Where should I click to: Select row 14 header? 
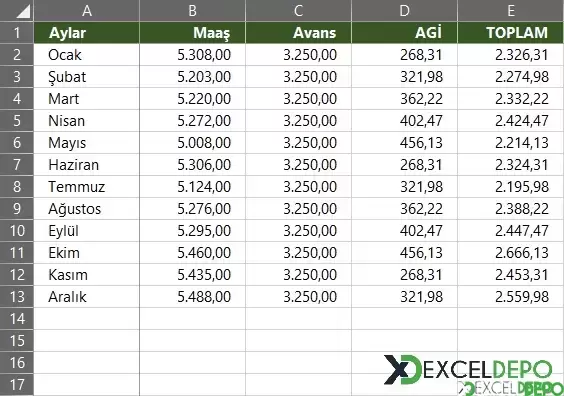17,319
